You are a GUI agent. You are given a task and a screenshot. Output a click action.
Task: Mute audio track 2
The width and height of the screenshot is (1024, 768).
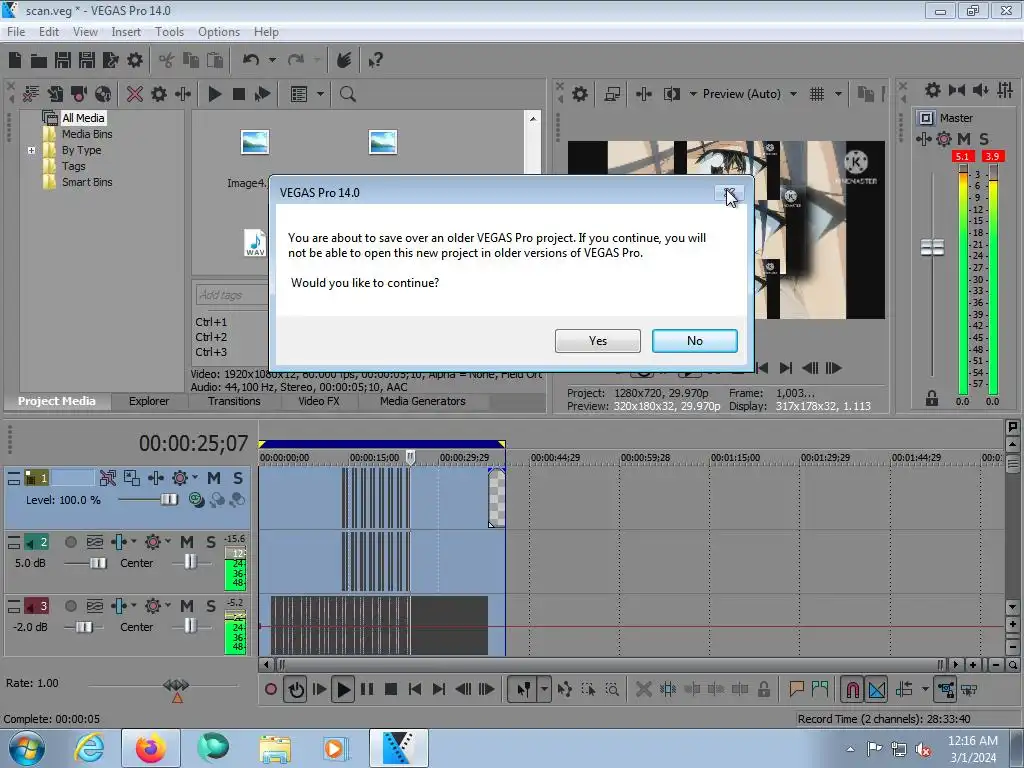[x=187, y=542]
